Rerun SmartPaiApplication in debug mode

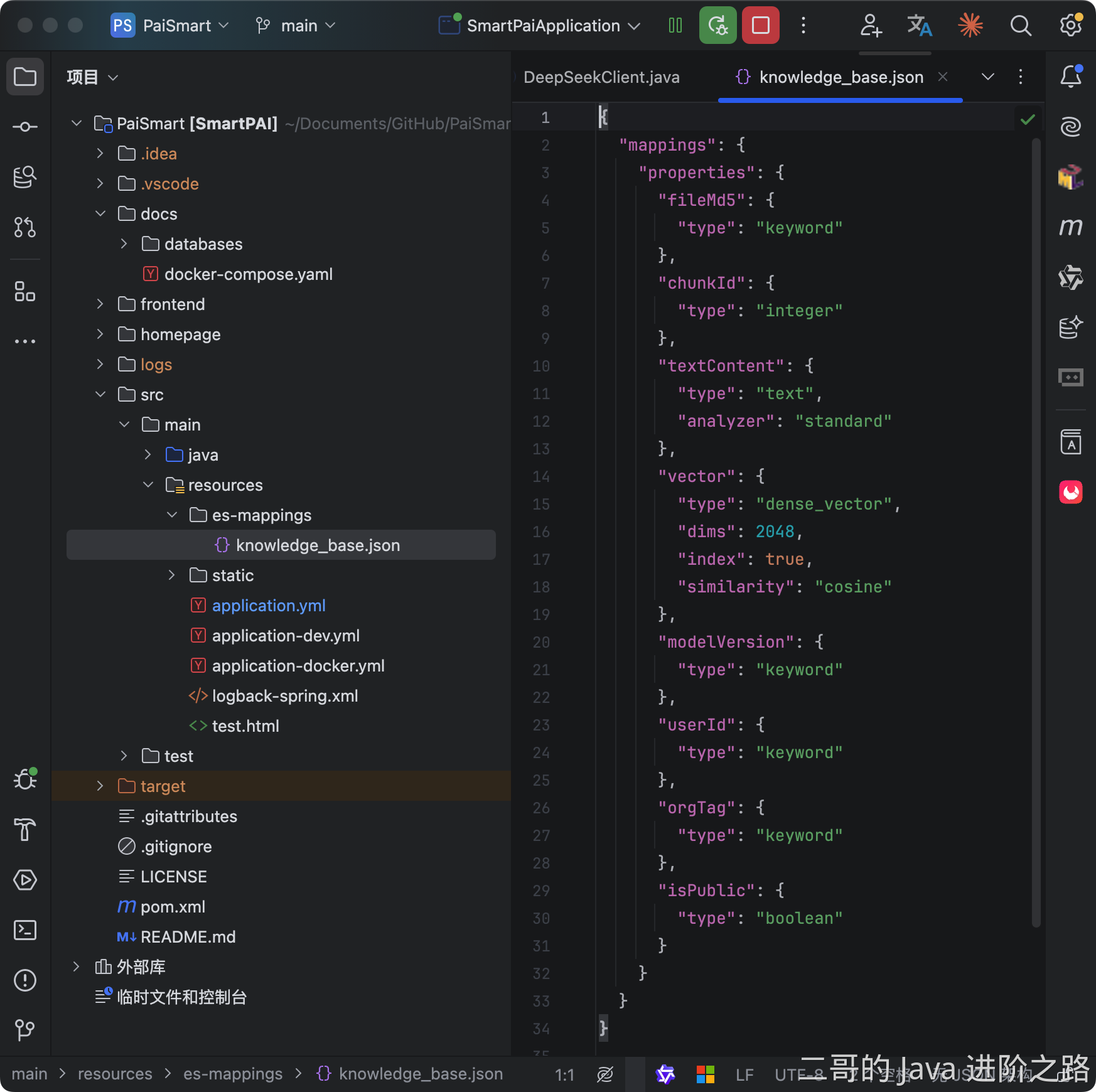click(718, 26)
